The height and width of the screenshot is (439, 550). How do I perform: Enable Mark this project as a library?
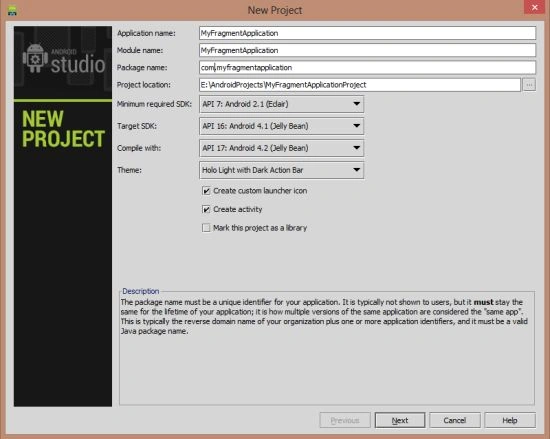click(x=206, y=228)
